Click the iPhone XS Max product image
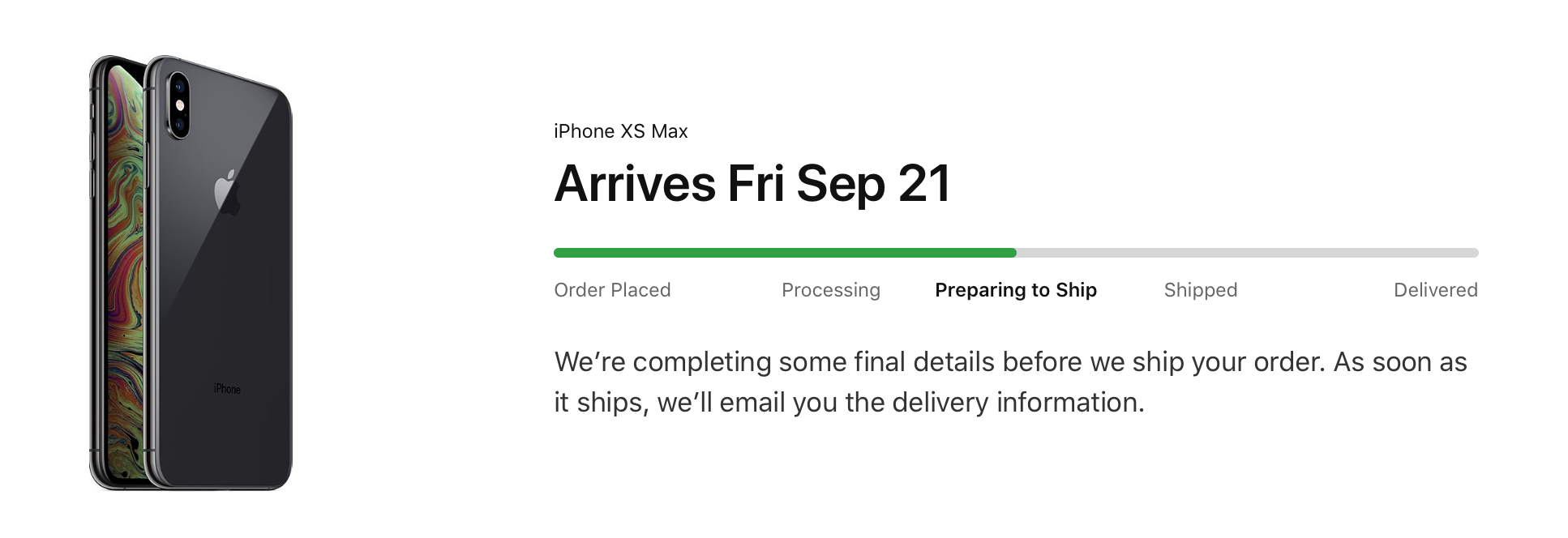Viewport: 1568px width, 538px height. pos(191,272)
